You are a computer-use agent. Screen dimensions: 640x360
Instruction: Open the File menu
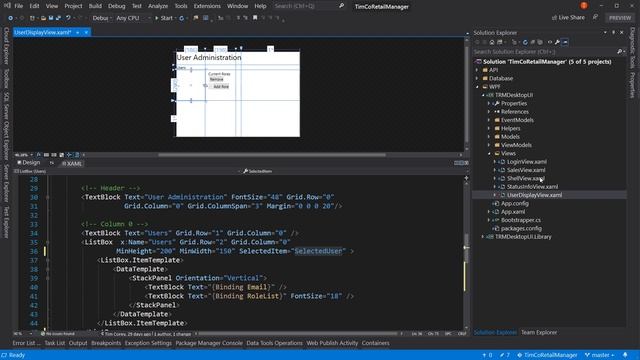coord(18,6)
